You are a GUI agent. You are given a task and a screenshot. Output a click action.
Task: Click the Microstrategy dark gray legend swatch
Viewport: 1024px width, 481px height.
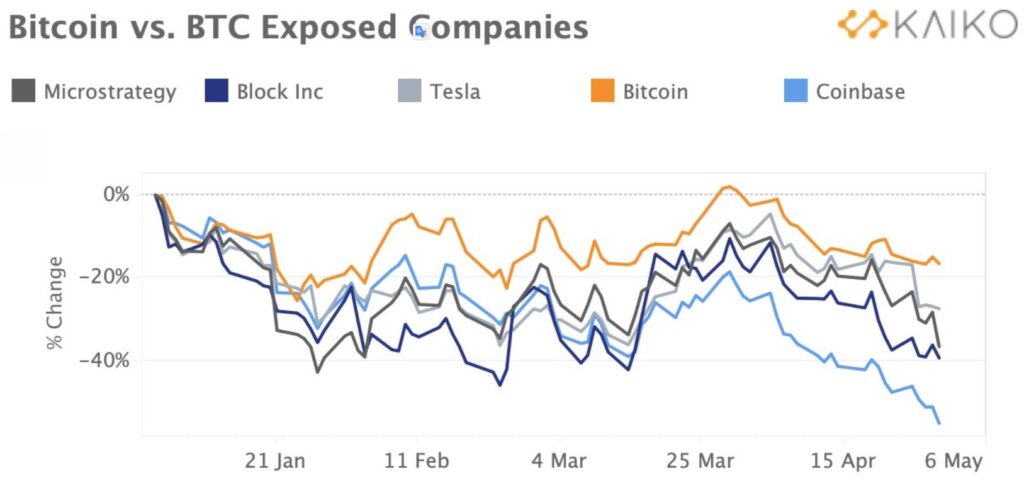pos(24,91)
